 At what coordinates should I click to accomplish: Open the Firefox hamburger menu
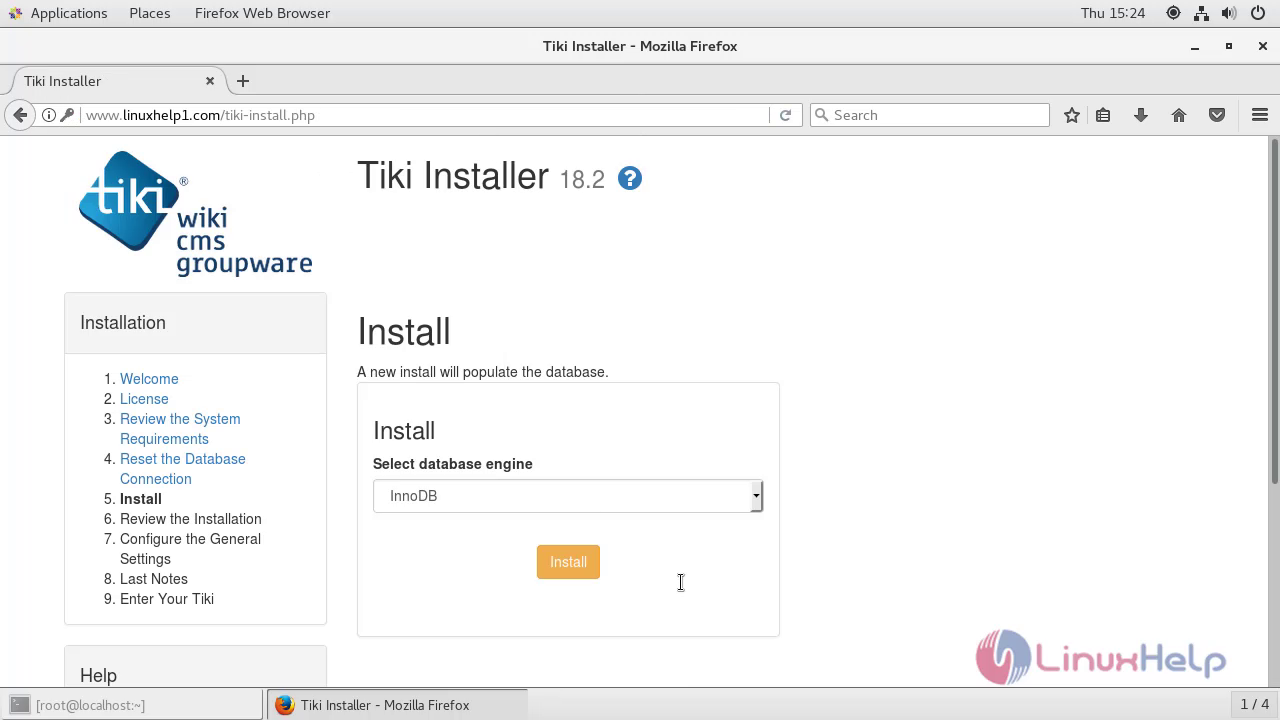(1260, 115)
